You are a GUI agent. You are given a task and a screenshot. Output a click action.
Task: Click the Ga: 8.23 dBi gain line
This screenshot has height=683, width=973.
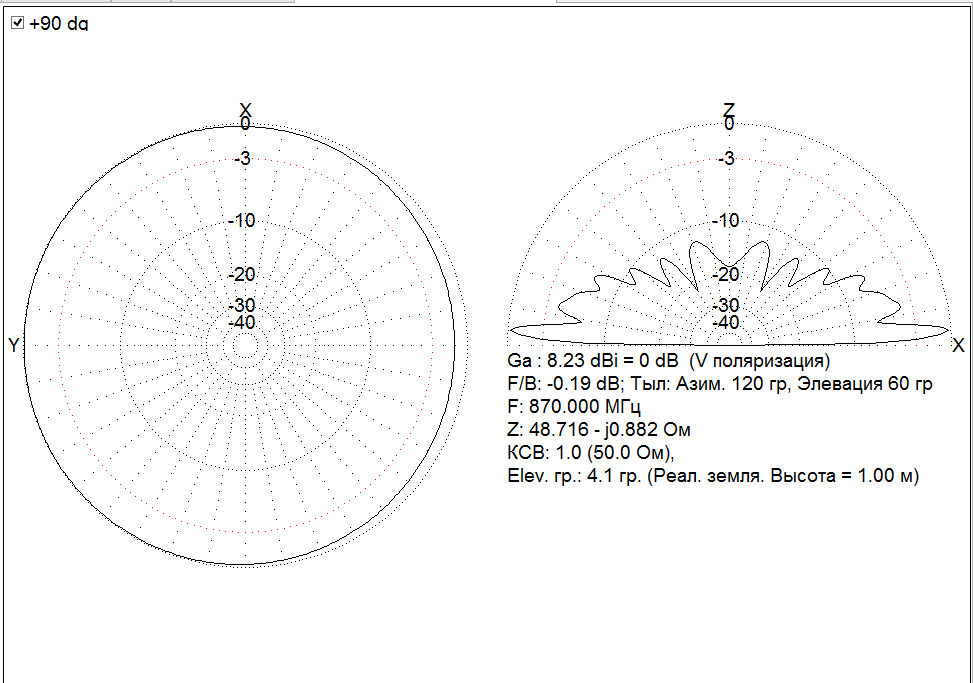point(668,361)
